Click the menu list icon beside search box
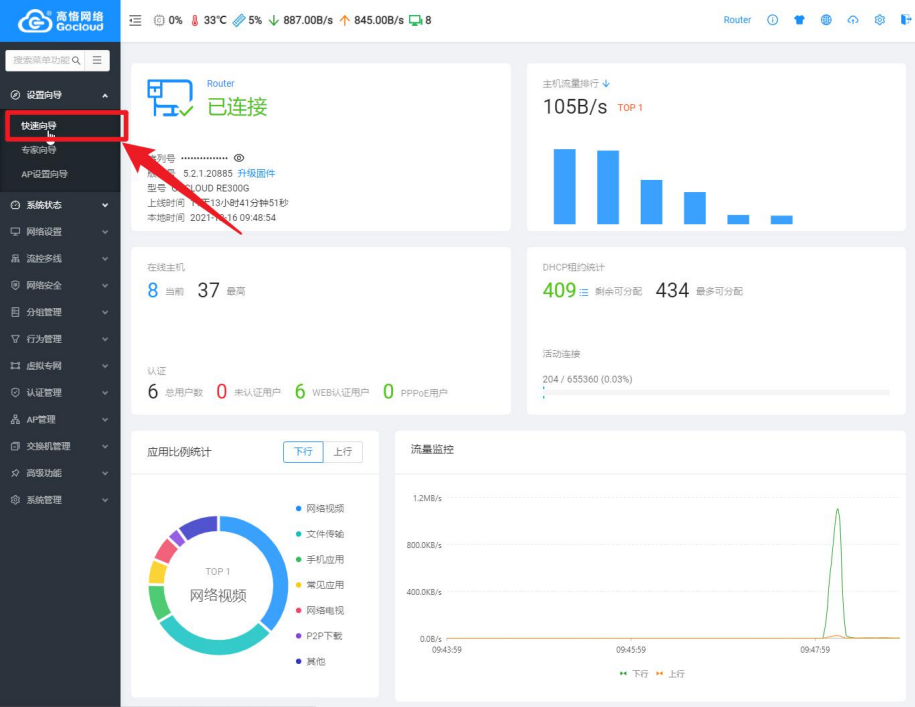The image size is (915, 707). pos(97,61)
